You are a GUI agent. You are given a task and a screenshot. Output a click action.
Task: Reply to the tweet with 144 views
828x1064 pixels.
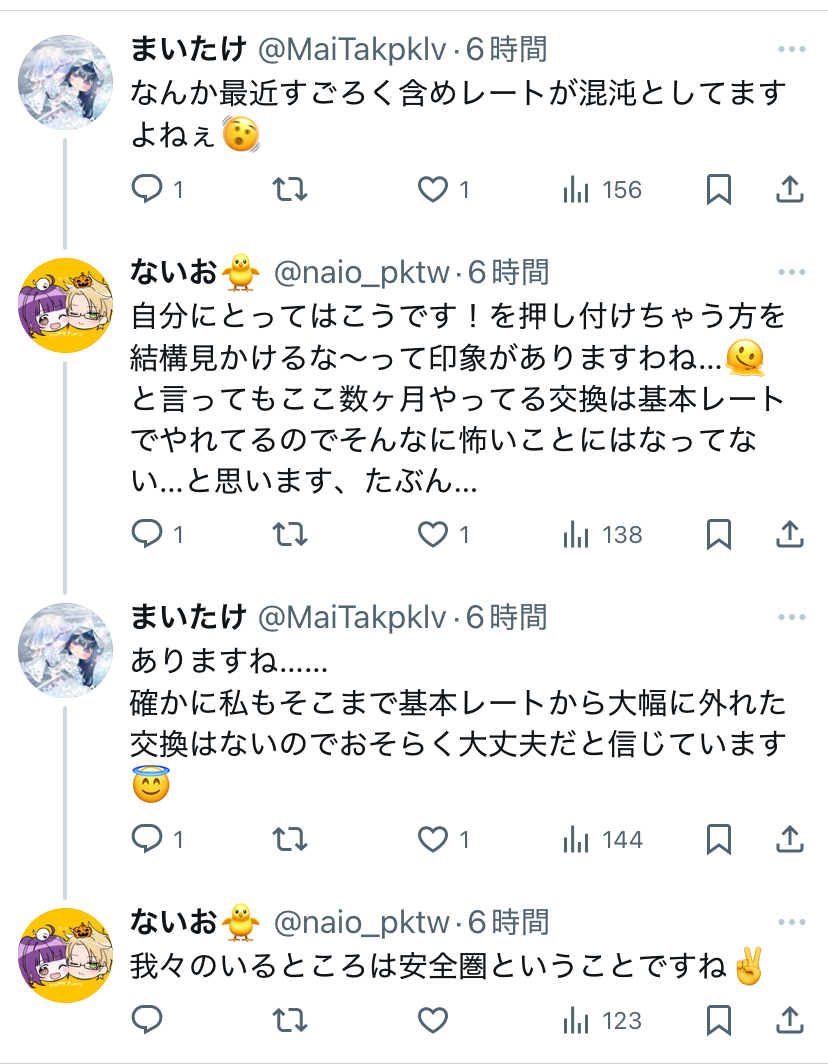tap(148, 839)
